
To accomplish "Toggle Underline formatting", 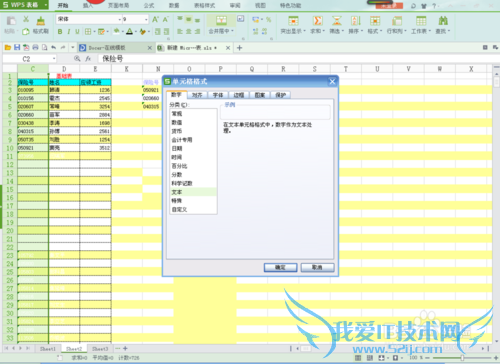I will 77,31.
